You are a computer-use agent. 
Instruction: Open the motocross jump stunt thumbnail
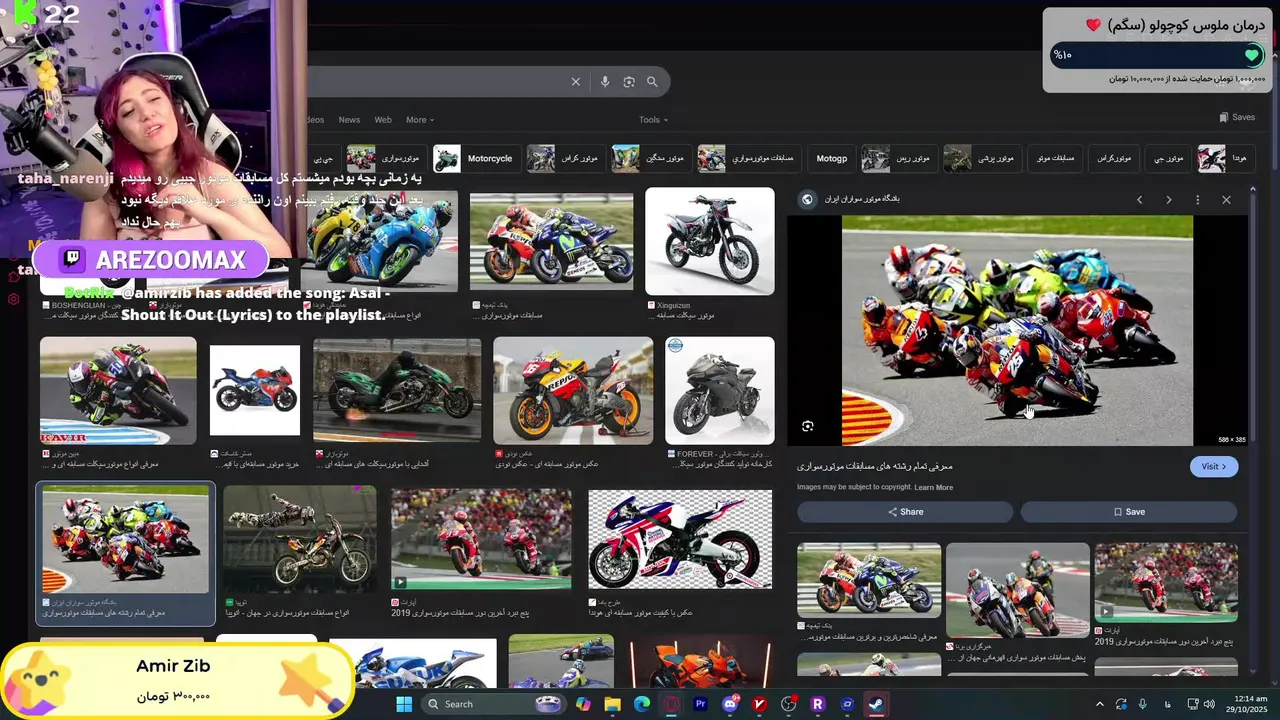tap(300, 540)
